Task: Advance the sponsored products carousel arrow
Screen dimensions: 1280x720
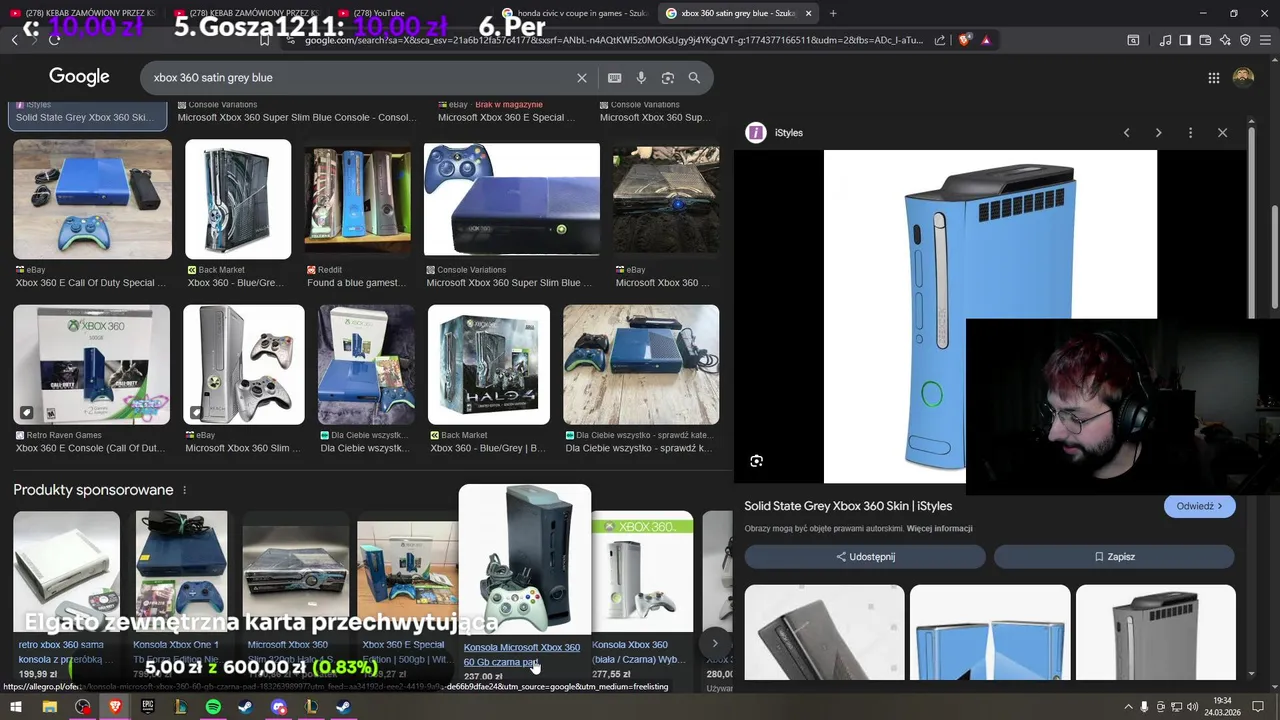Action: [x=714, y=643]
